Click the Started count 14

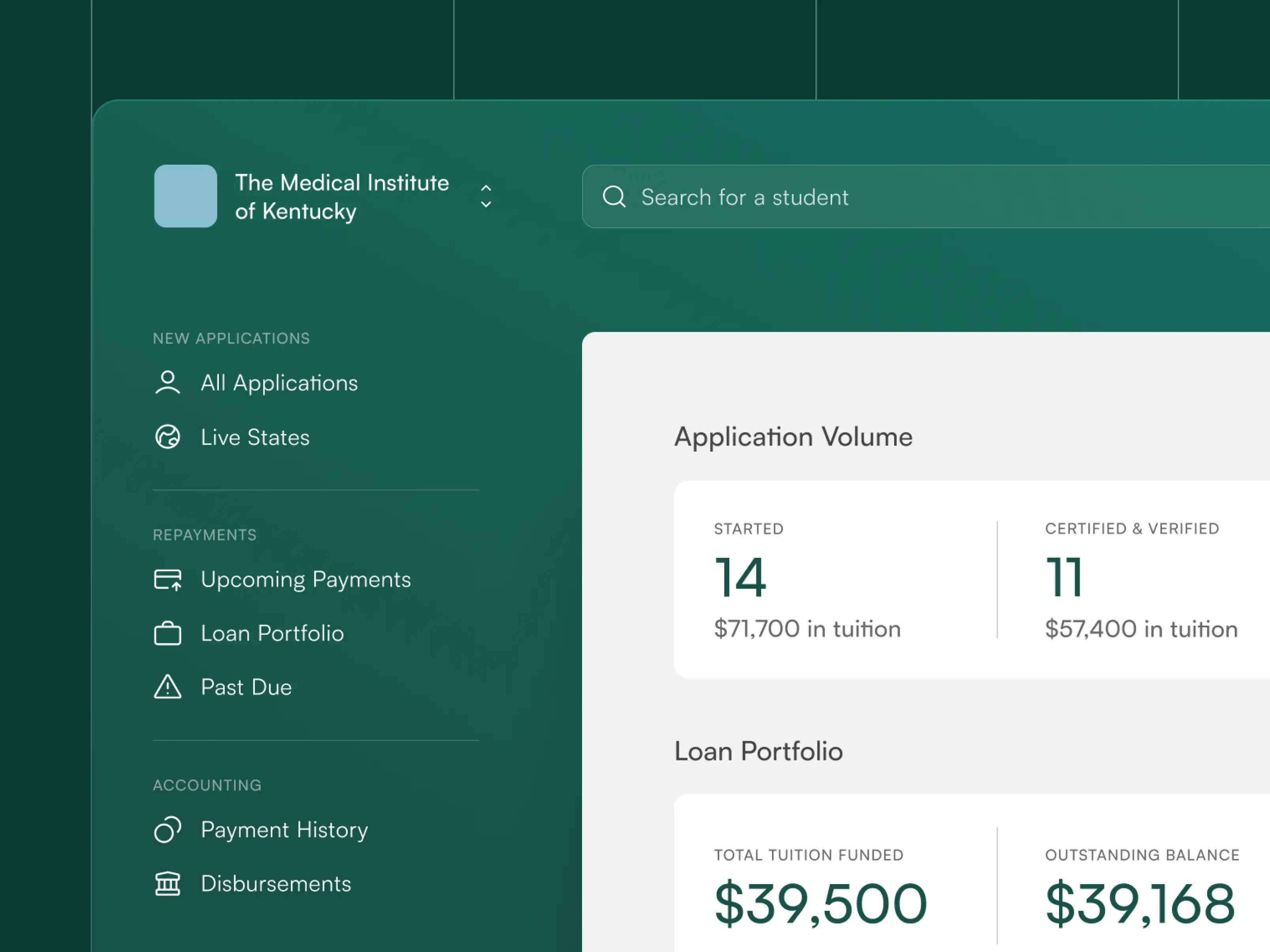[x=741, y=577]
